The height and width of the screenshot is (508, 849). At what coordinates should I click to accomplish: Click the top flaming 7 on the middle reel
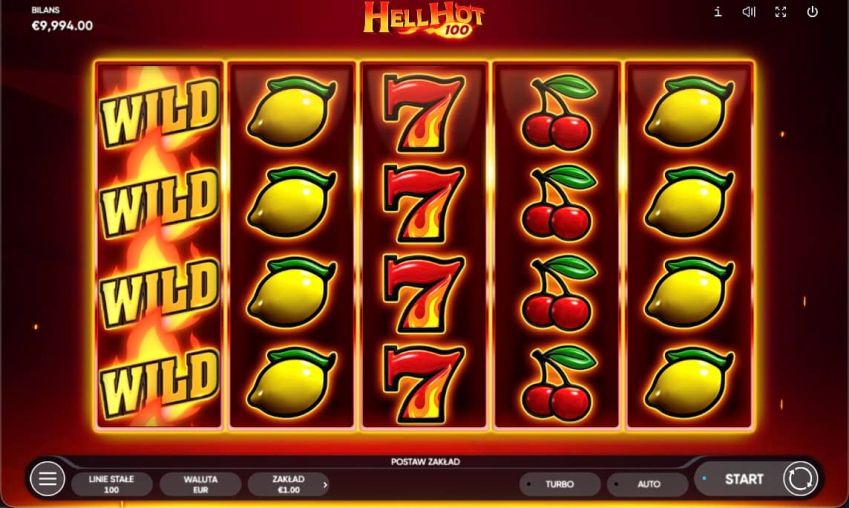[x=424, y=113]
